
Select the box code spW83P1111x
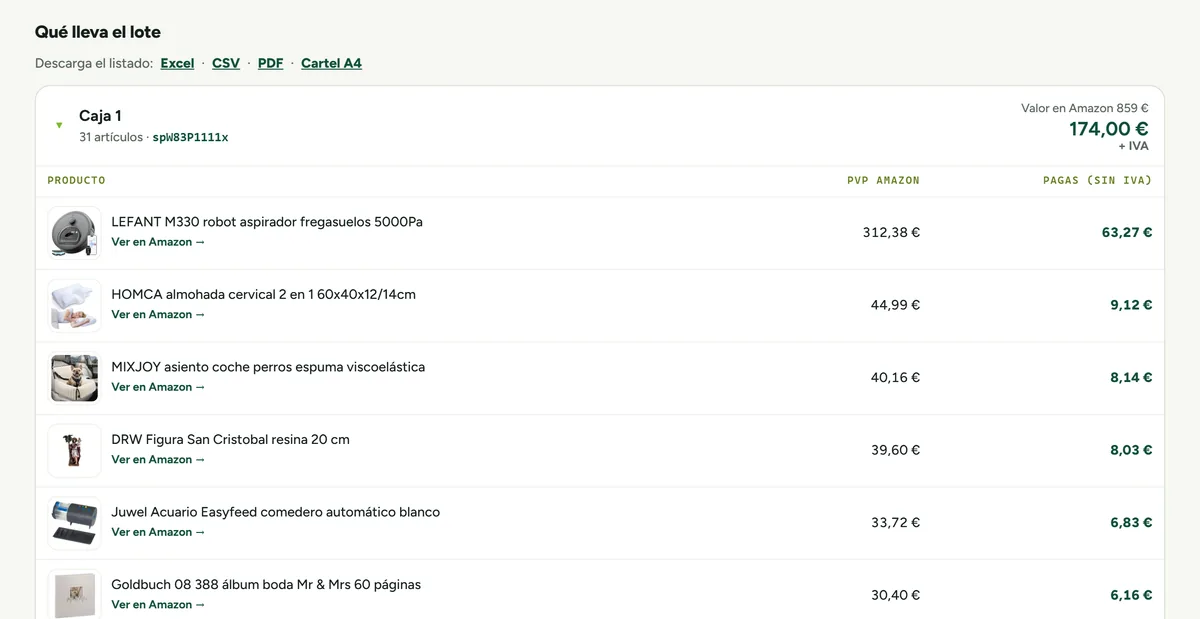click(x=190, y=137)
